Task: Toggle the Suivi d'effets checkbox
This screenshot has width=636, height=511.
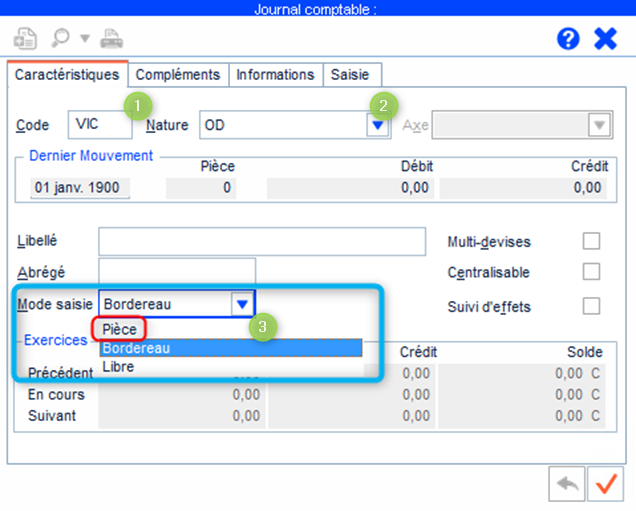Action: [591, 305]
